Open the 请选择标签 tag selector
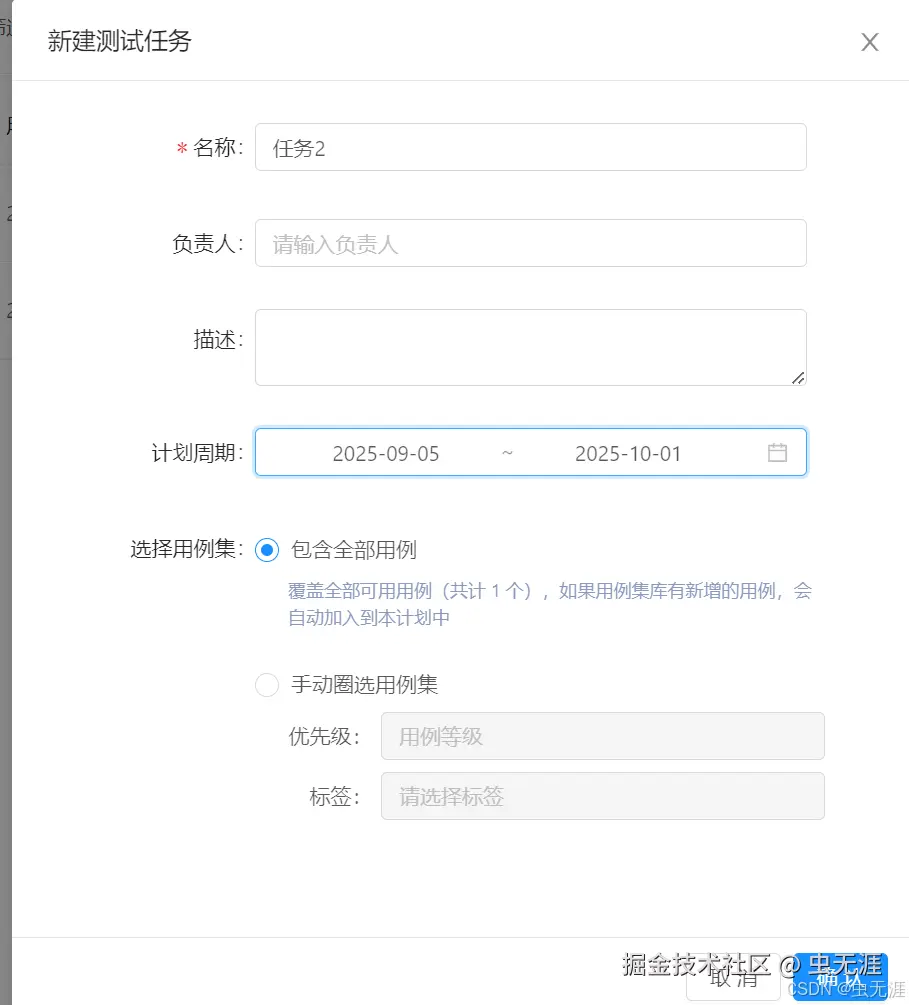This screenshot has height=1005, width=909. pyautogui.click(x=600, y=796)
